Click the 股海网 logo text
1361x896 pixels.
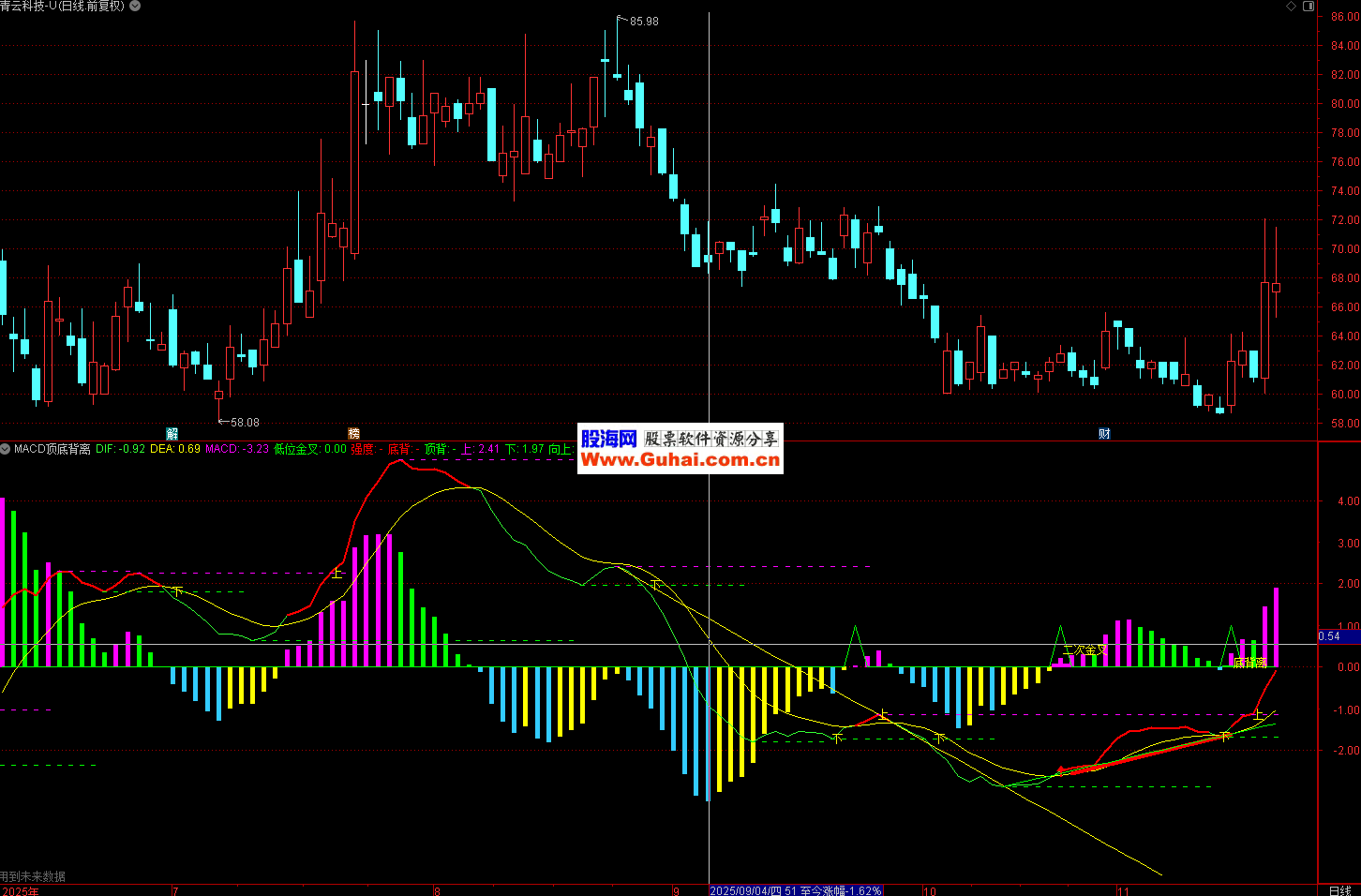point(608,439)
